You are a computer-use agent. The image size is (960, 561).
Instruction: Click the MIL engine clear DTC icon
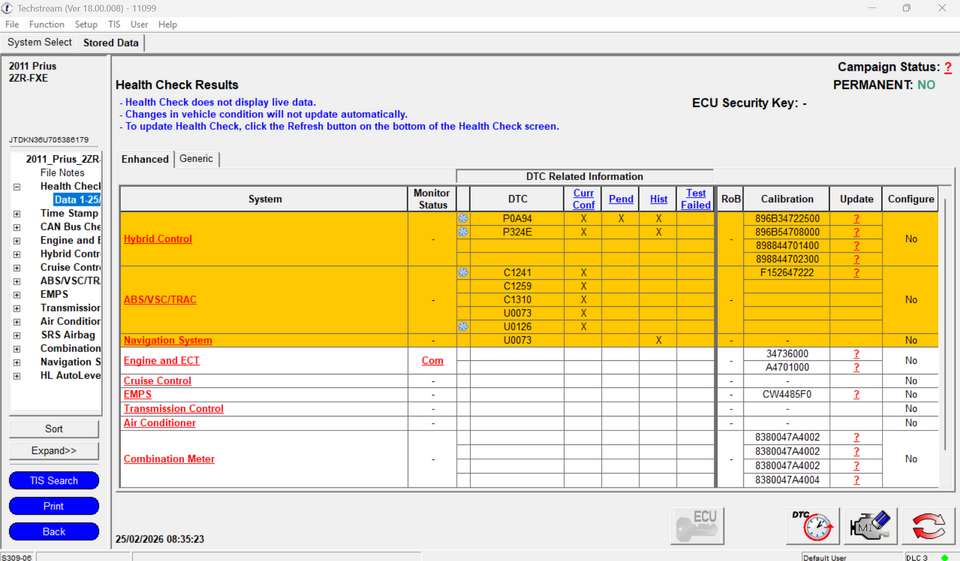pyautogui.click(x=869, y=526)
